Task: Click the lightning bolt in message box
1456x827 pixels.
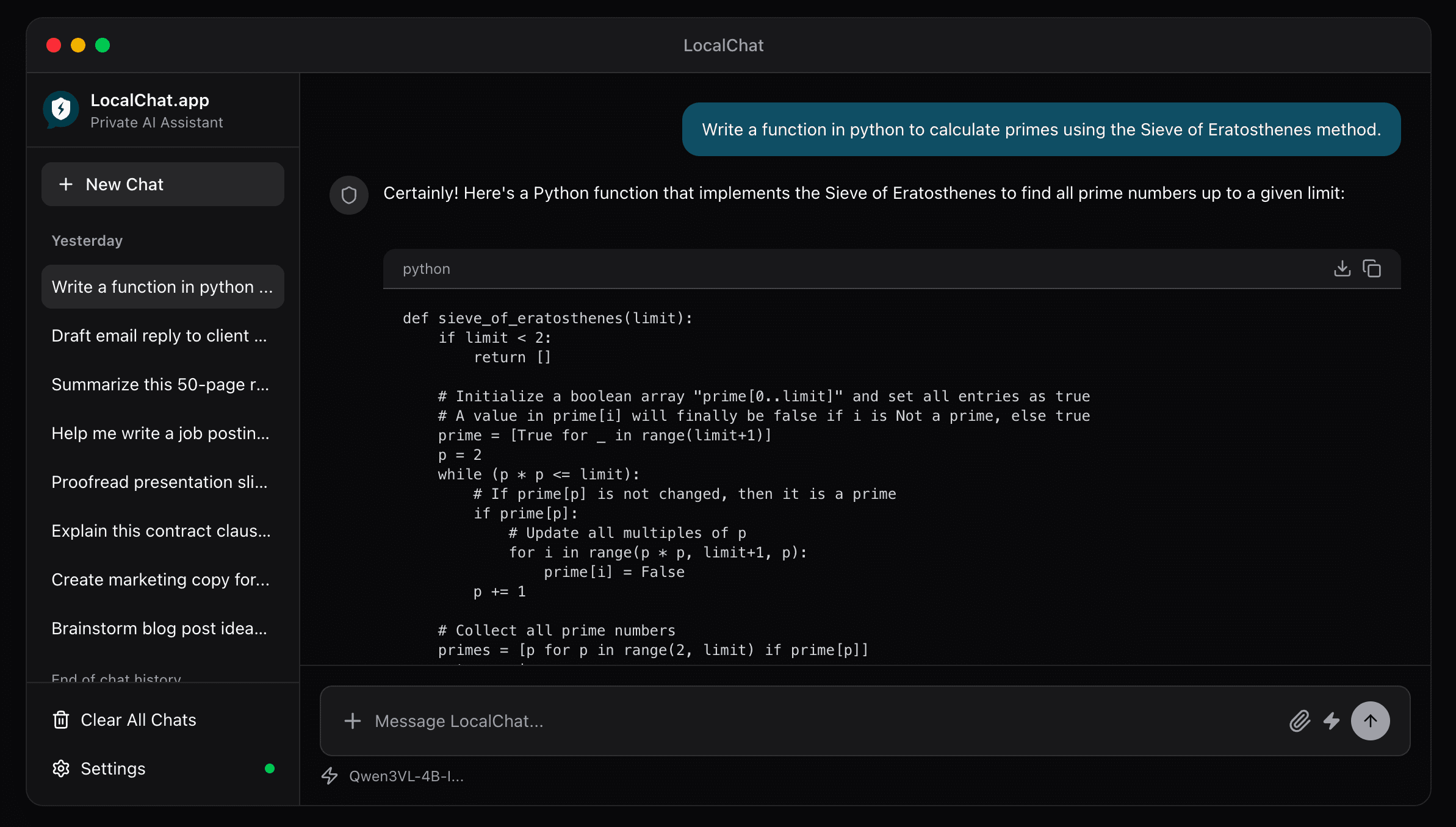Action: coord(1332,721)
